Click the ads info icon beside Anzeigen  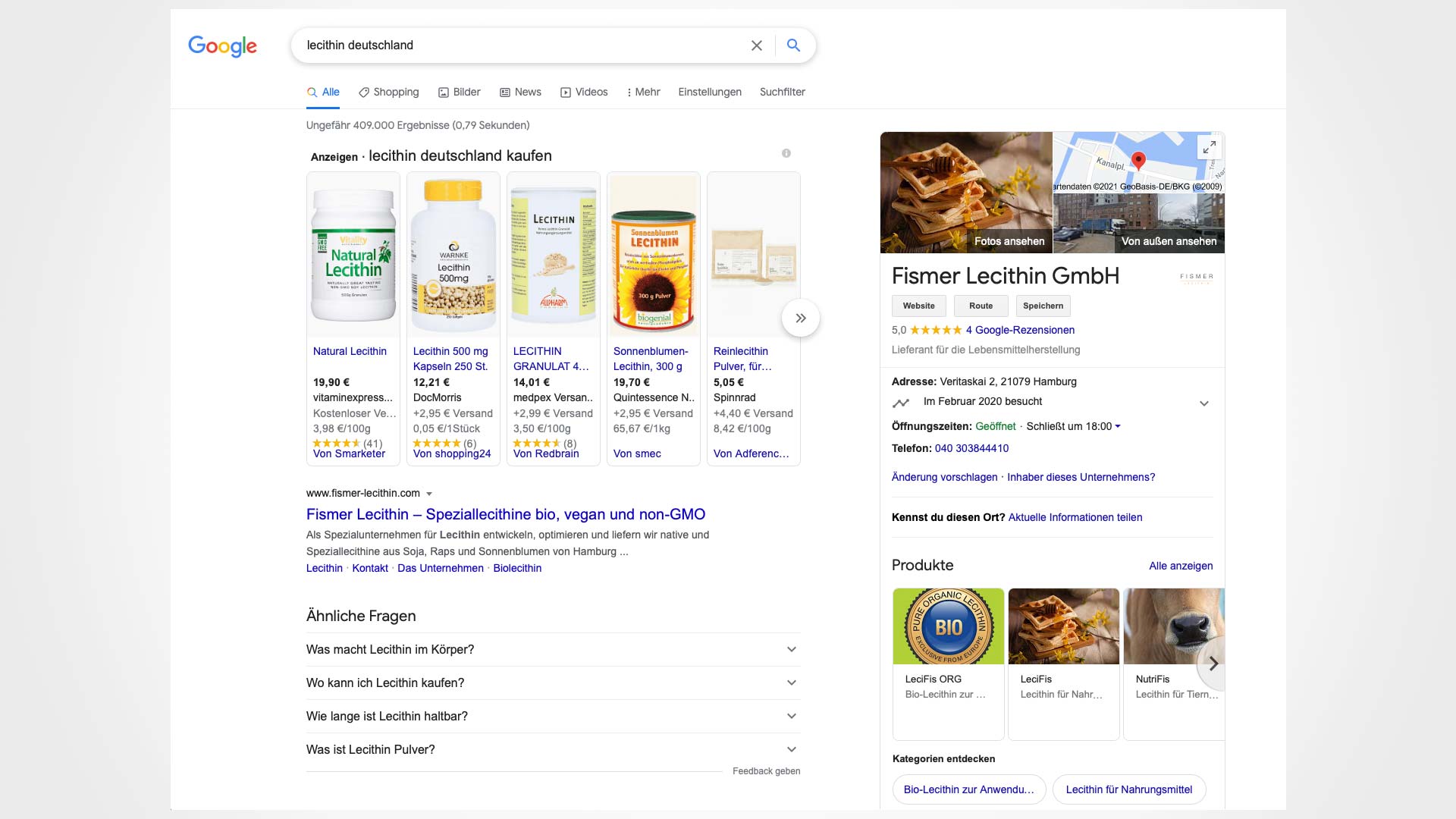(x=786, y=153)
